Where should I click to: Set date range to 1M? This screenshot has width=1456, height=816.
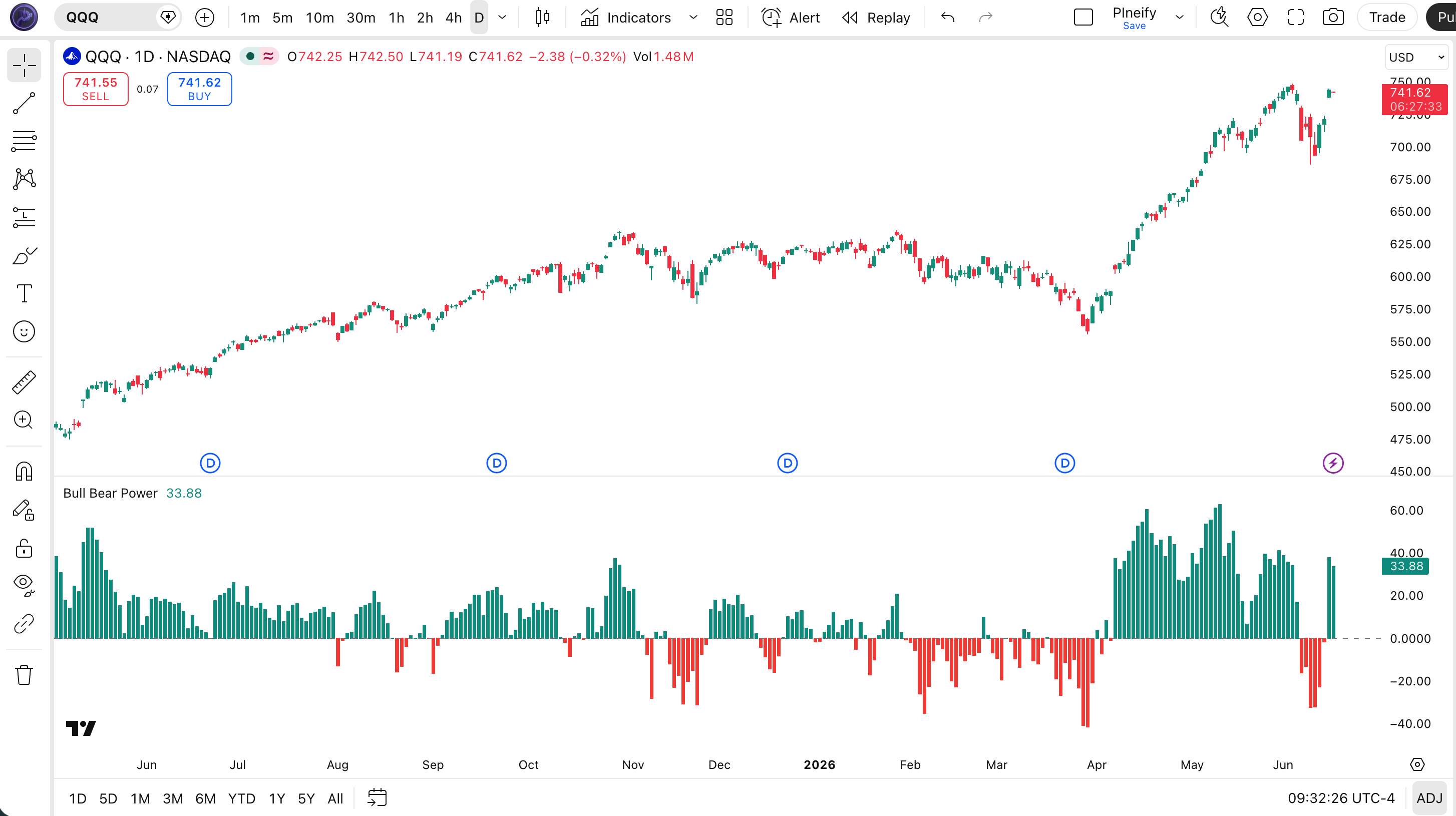(140, 798)
